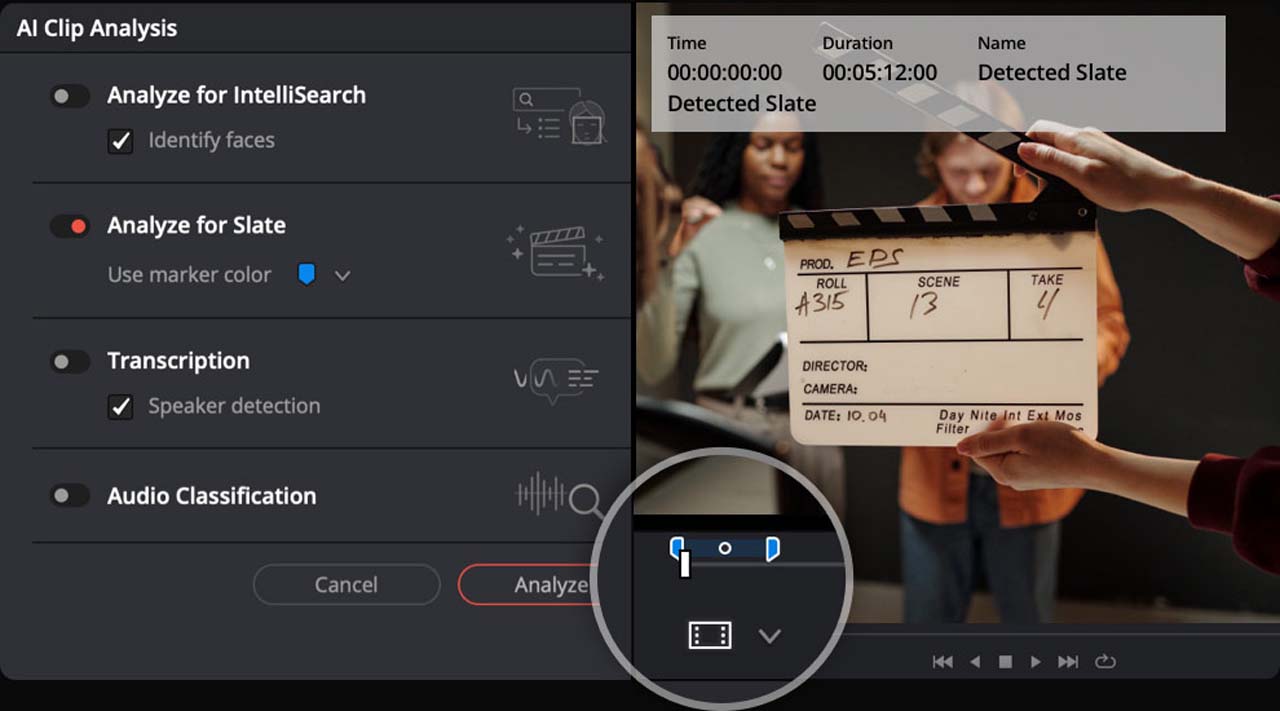1280x711 pixels.
Task: Click the Duration value 00:05:12:00
Action: [x=880, y=73]
